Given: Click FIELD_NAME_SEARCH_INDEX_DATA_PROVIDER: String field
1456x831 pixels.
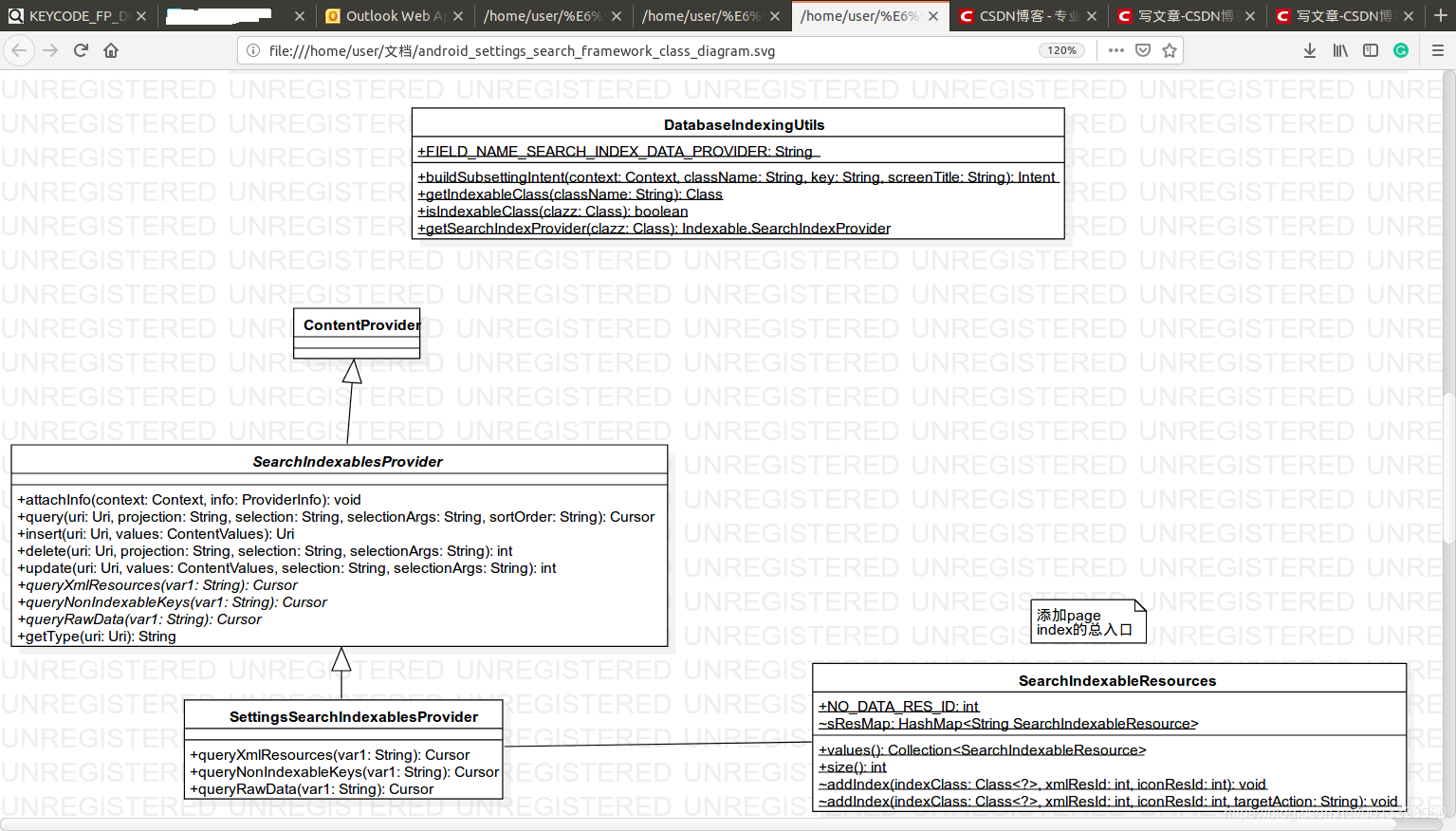Looking at the screenshot, I should (617, 152).
